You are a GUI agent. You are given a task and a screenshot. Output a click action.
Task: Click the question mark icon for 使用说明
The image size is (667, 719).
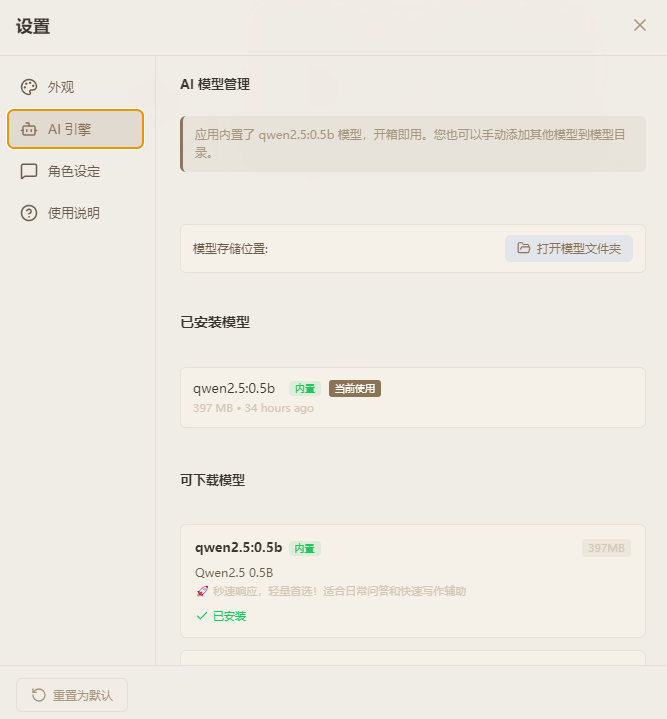click(29, 213)
